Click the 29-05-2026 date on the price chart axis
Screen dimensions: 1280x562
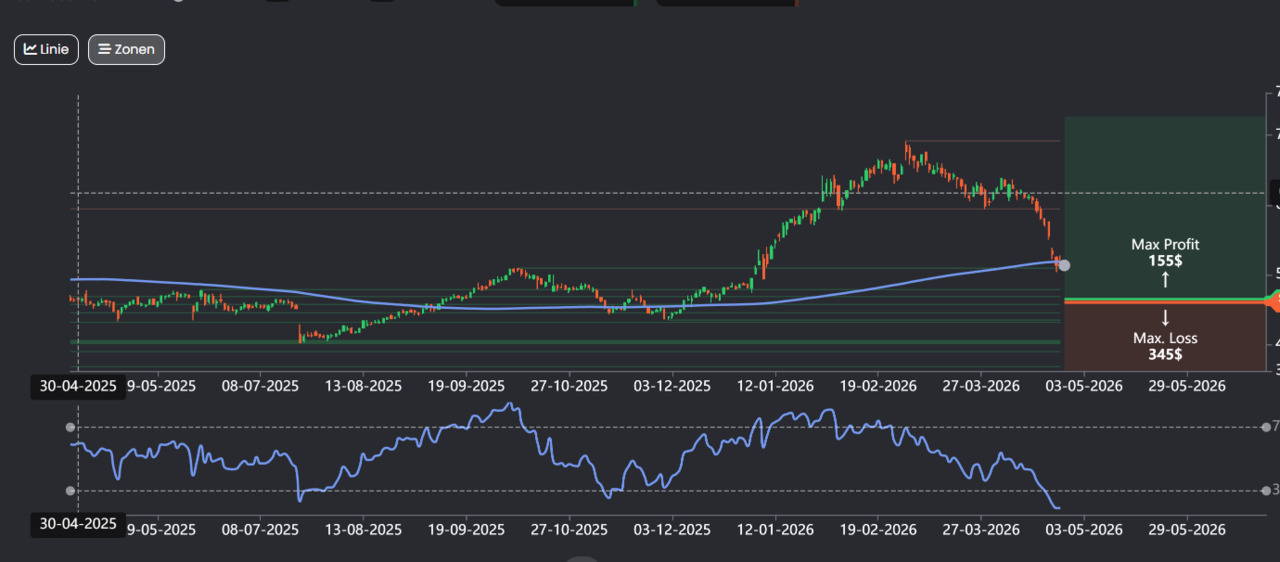(x=1187, y=386)
